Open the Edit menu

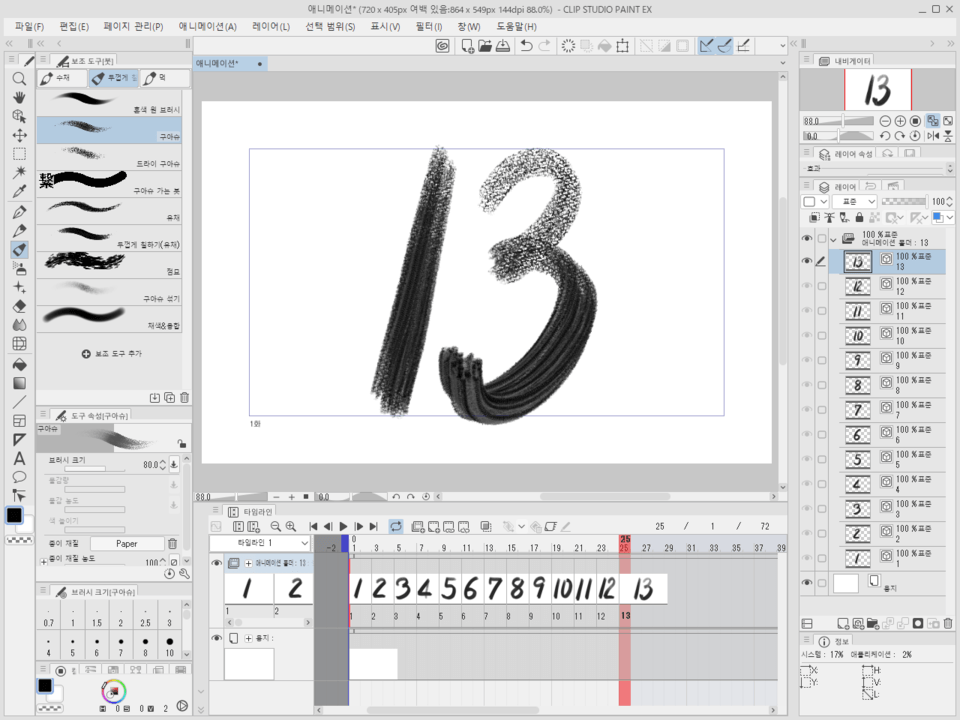tap(74, 26)
